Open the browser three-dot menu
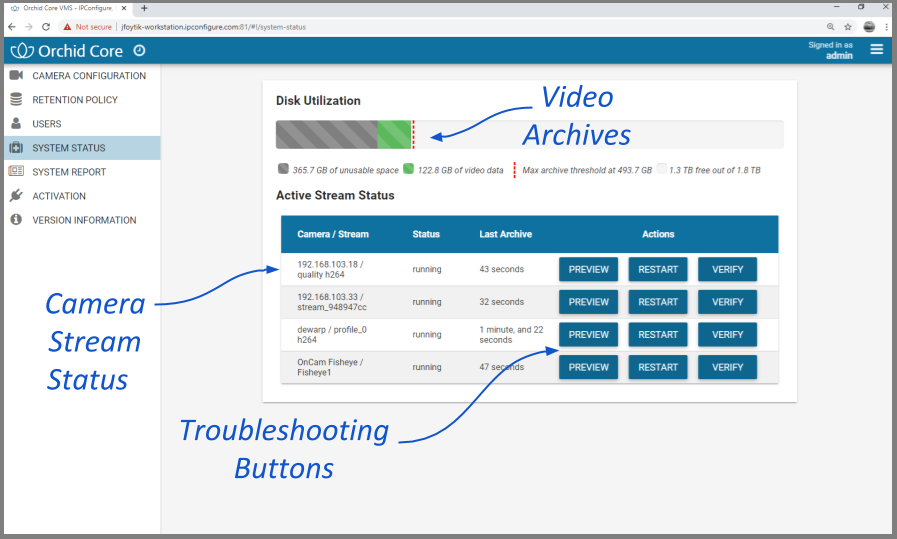897x539 pixels. [887, 27]
